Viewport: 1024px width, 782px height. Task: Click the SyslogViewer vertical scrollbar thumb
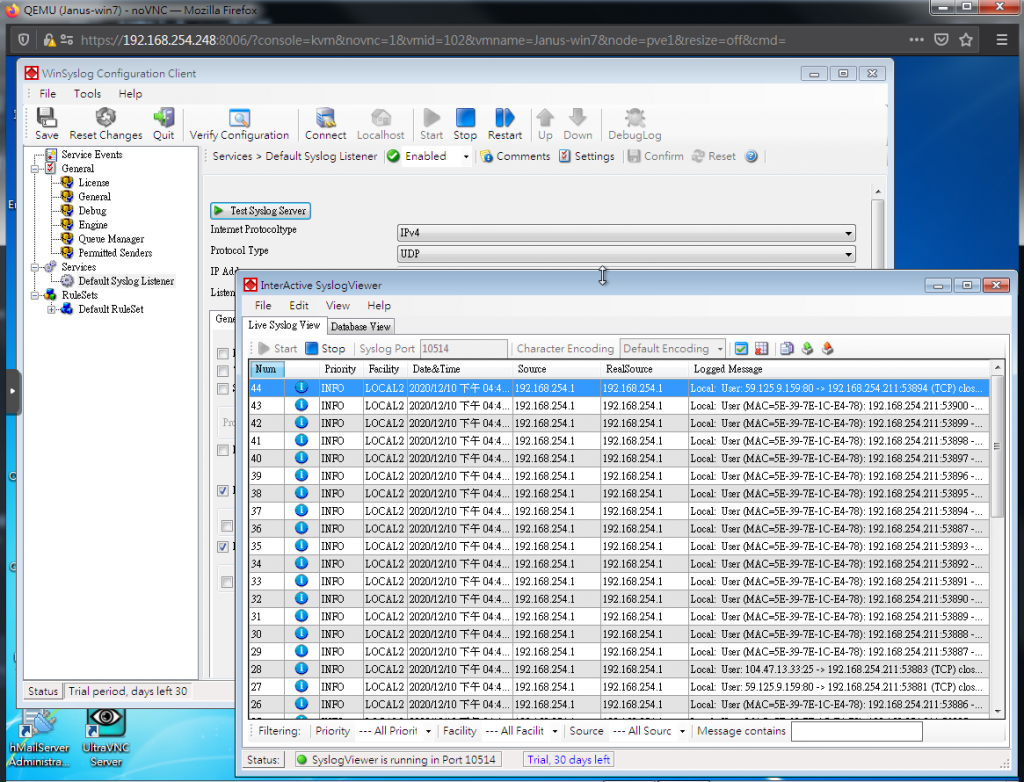[x=997, y=446]
